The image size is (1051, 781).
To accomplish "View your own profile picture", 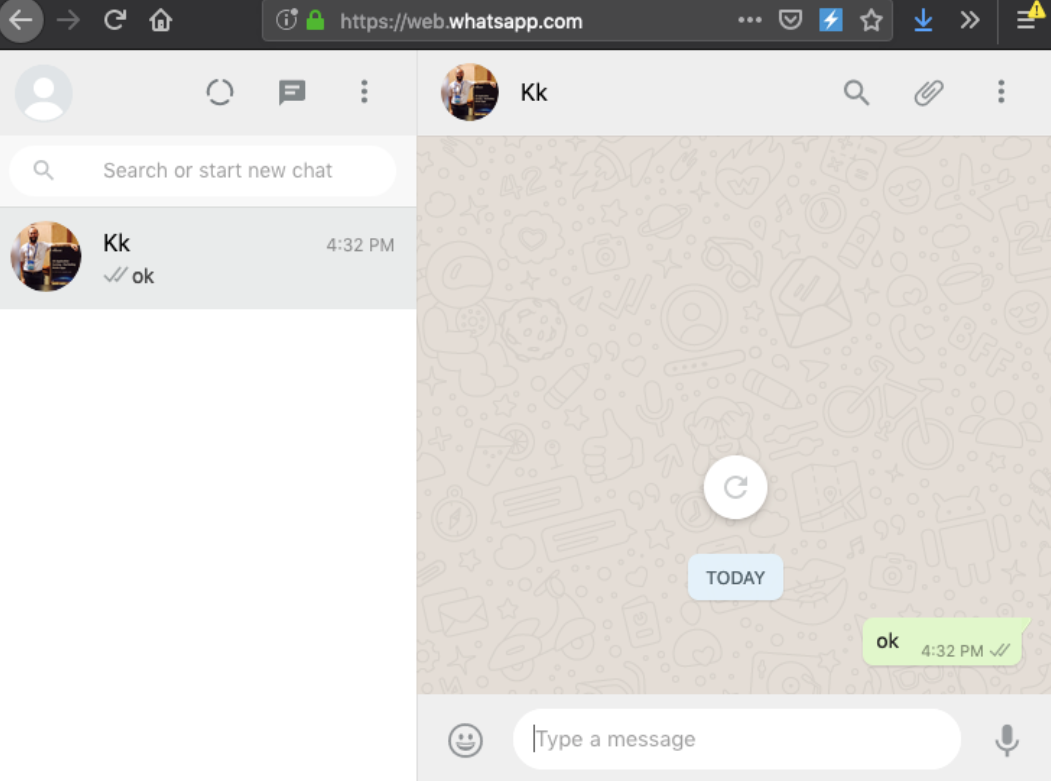I will (x=44, y=93).
